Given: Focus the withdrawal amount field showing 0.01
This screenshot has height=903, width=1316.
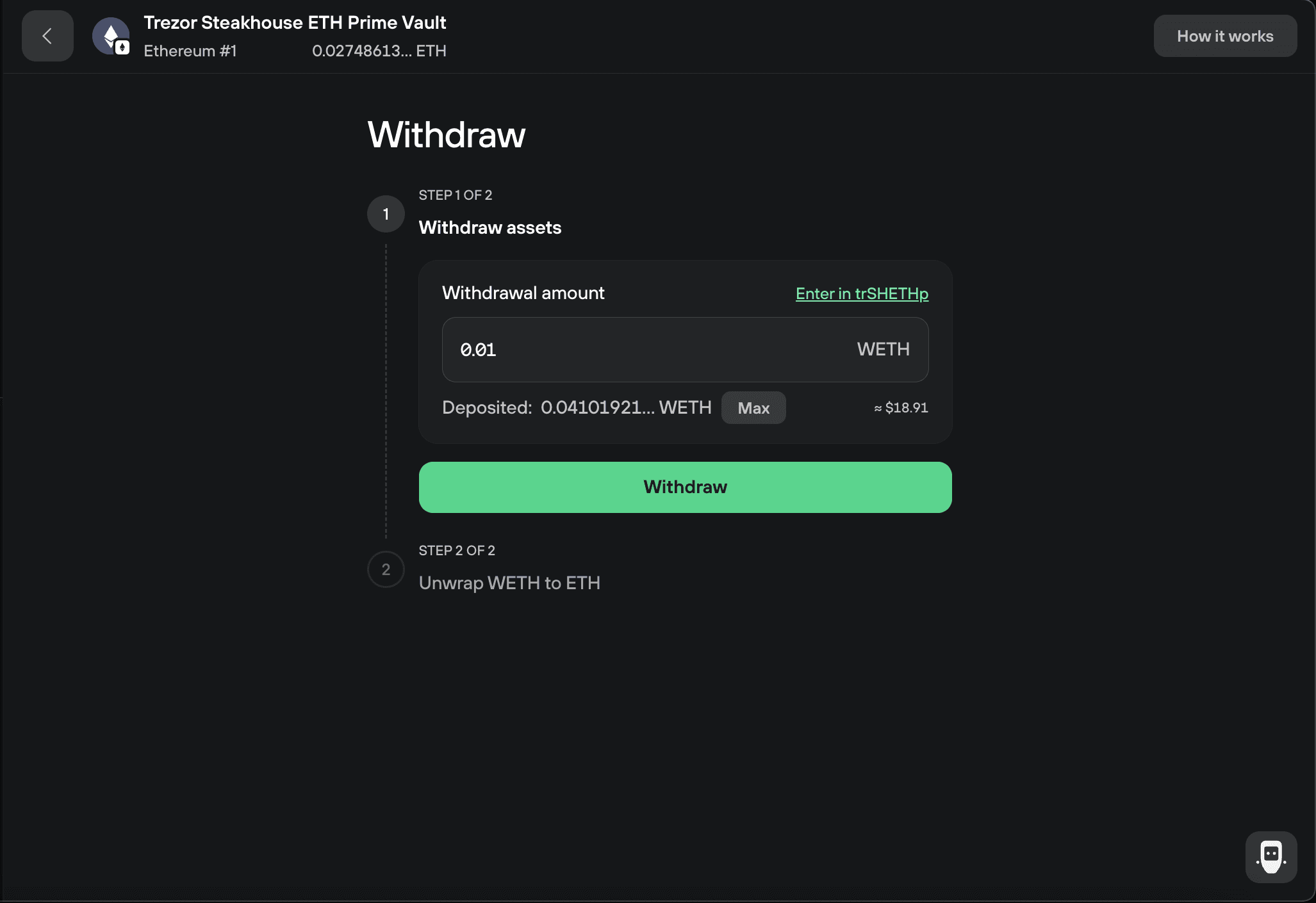Looking at the screenshot, I should point(685,350).
